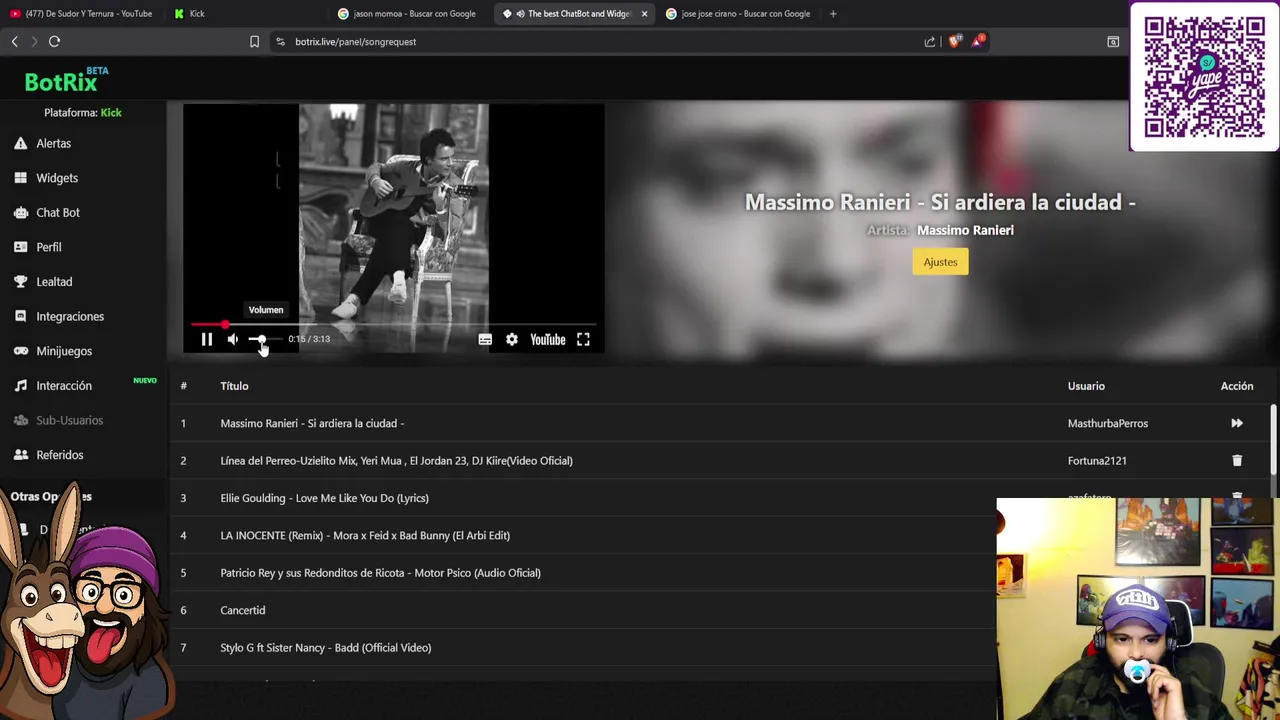The height and width of the screenshot is (720, 1280).
Task: Open Sub-Usuarios in the sidebar
Action: point(70,420)
